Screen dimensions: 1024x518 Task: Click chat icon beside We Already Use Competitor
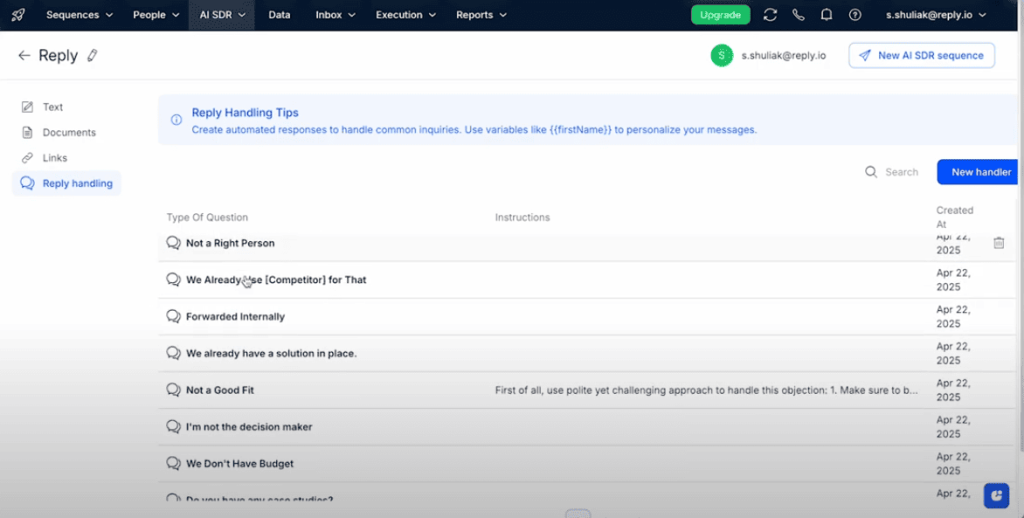coord(173,280)
